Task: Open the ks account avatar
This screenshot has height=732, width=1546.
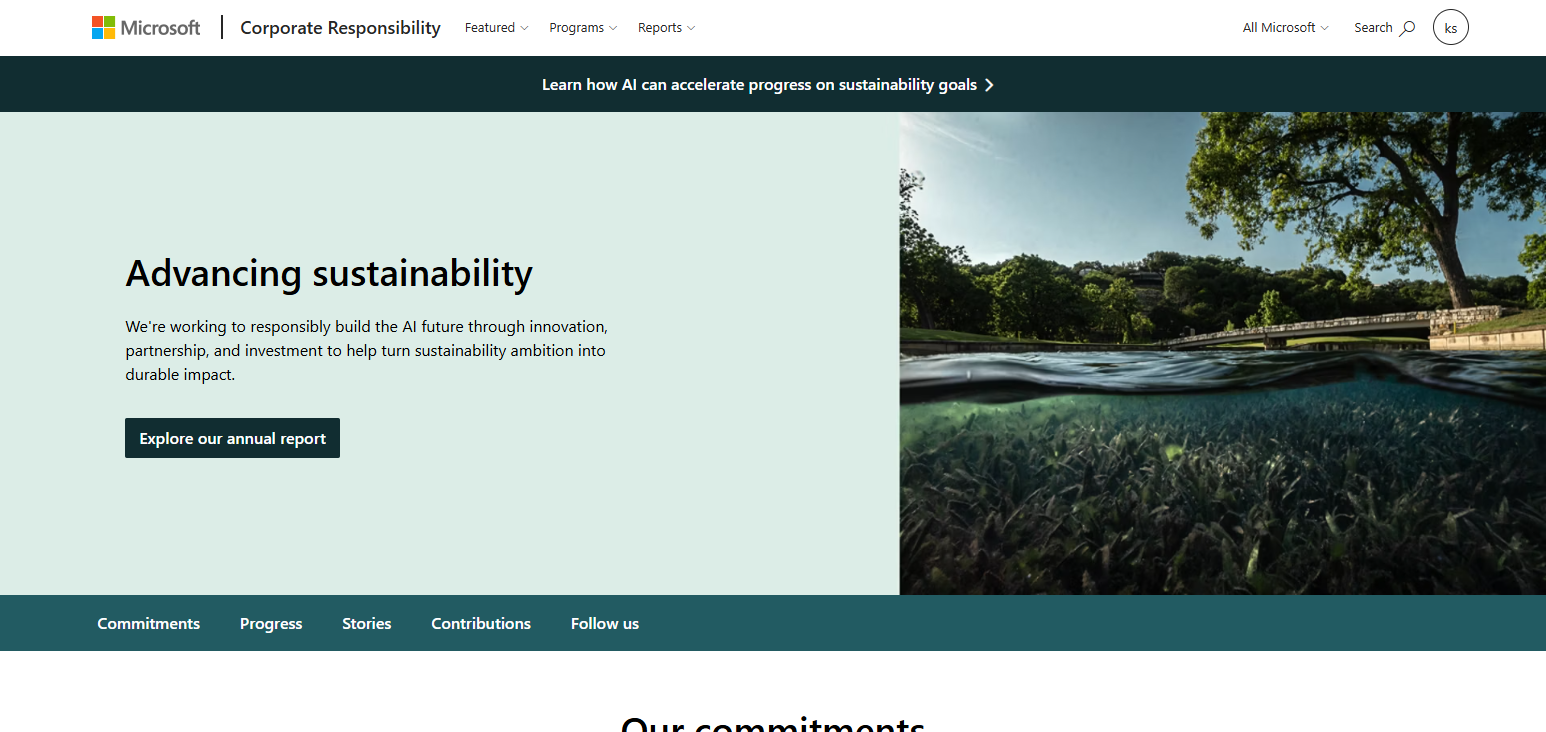Action: pyautogui.click(x=1450, y=28)
